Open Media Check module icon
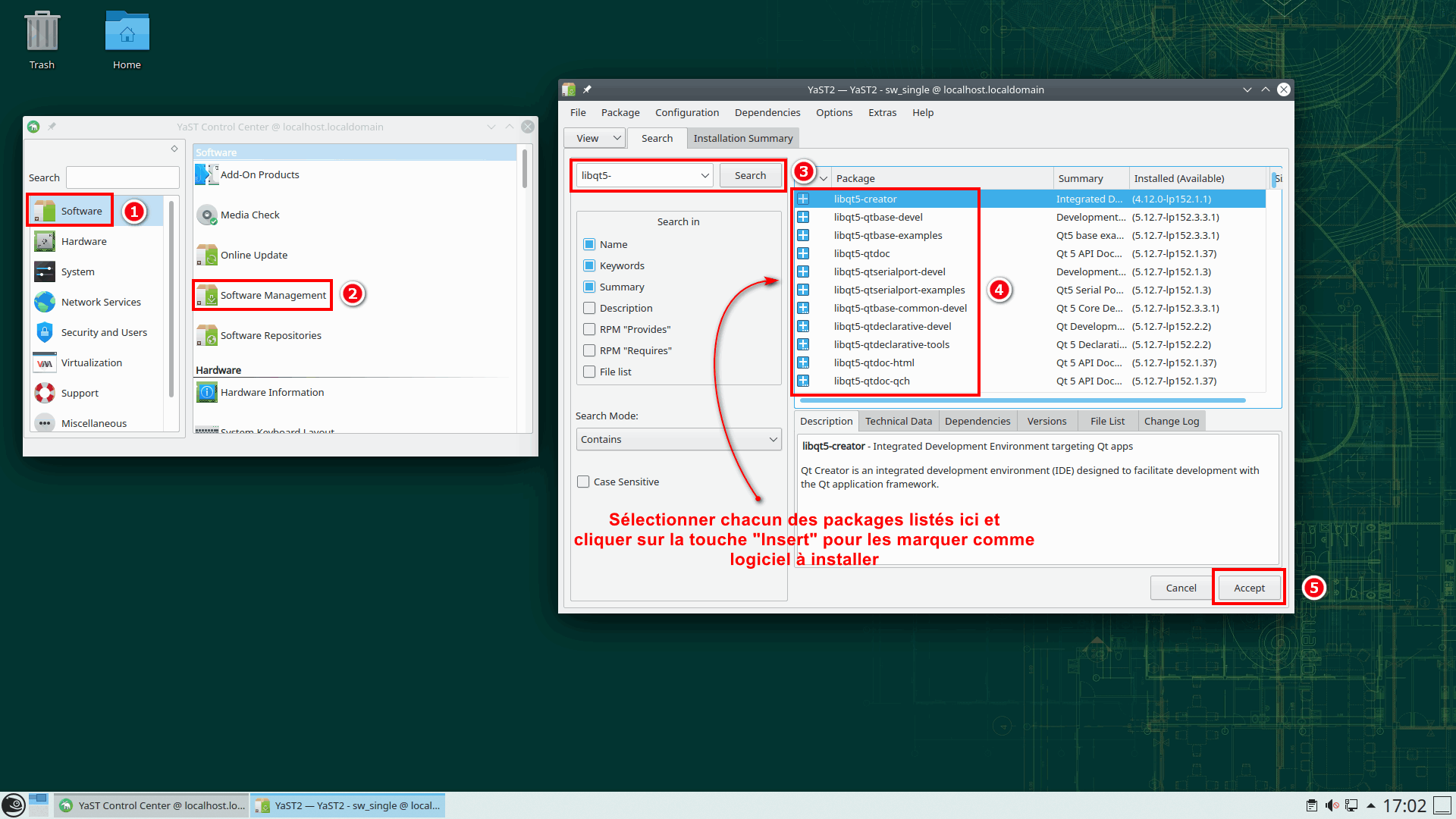Screen dimensions: 1456x819 coord(206,215)
